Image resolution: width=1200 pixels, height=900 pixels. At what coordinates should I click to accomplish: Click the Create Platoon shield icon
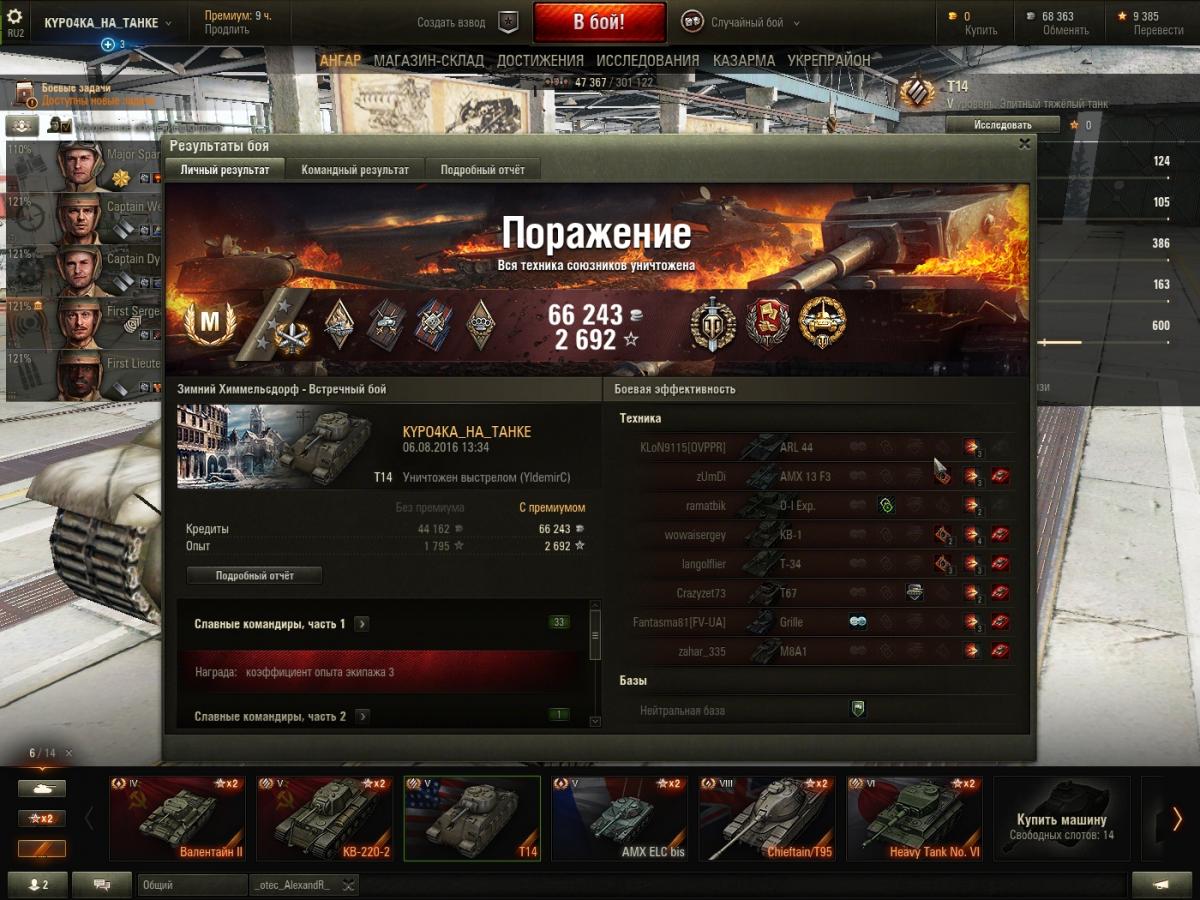point(508,22)
